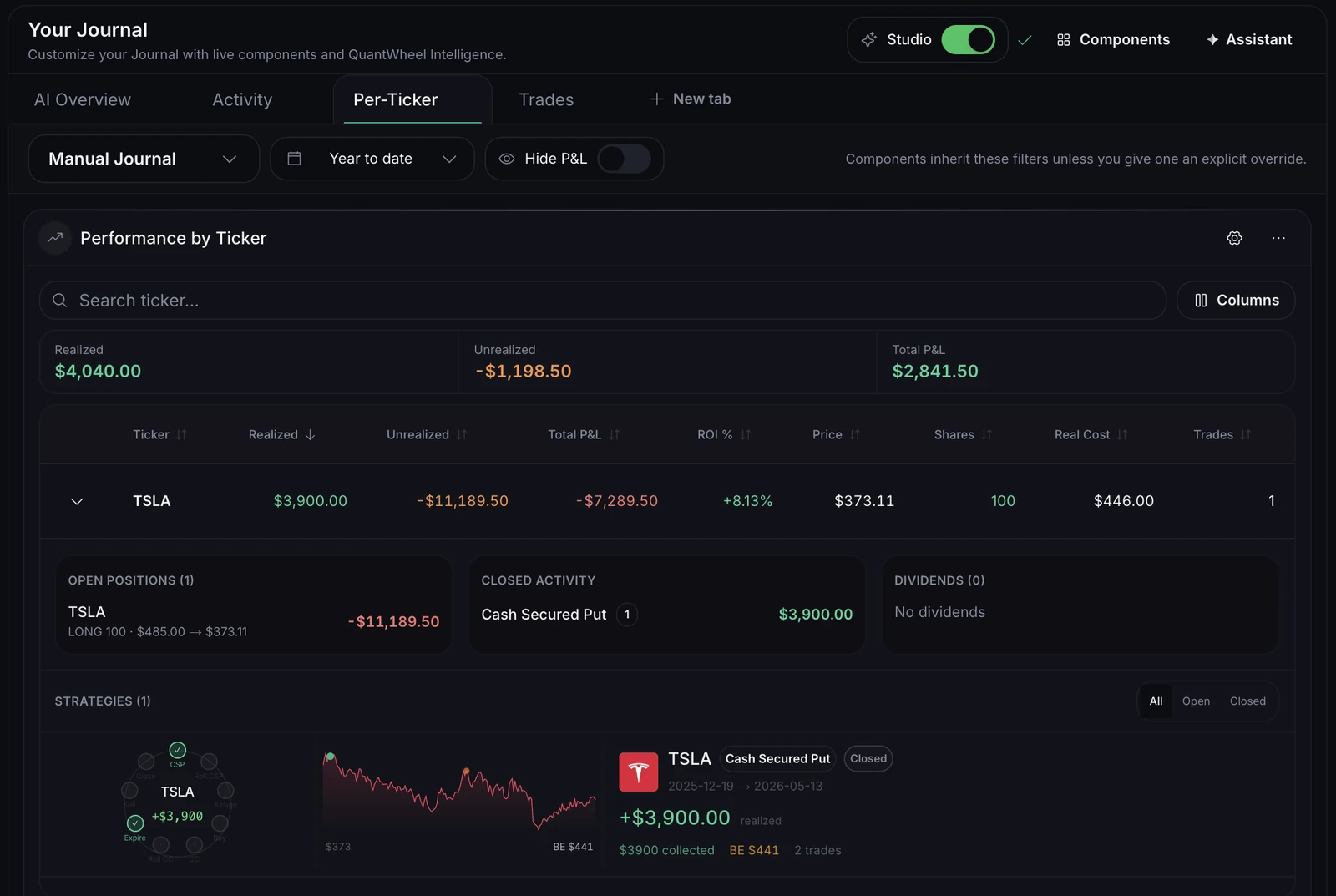The width and height of the screenshot is (1336, 896).
Task: Sort by Realized column arrow
Action: [310, 435]
